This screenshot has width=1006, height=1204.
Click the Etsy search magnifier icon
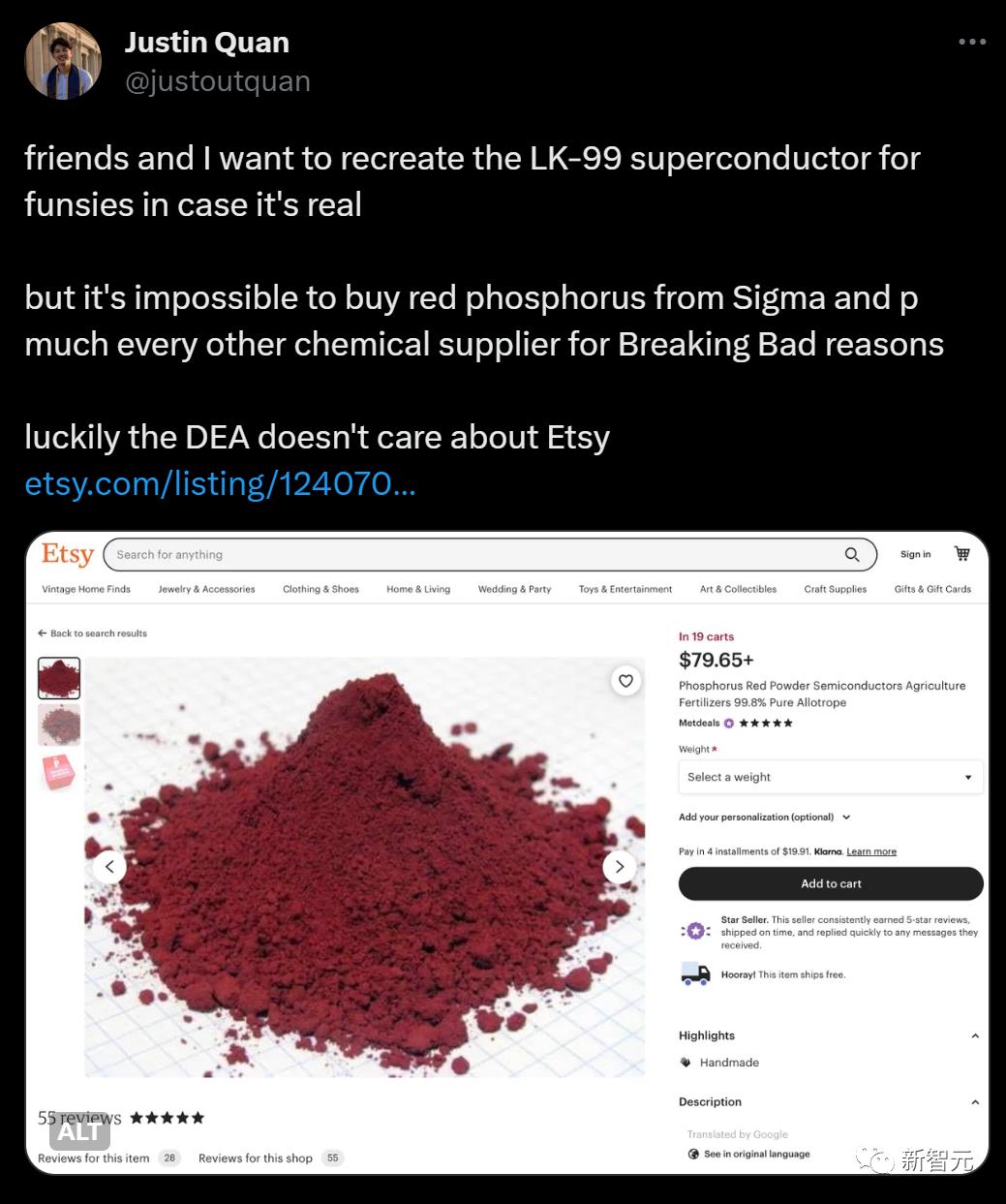click(852, 554)
